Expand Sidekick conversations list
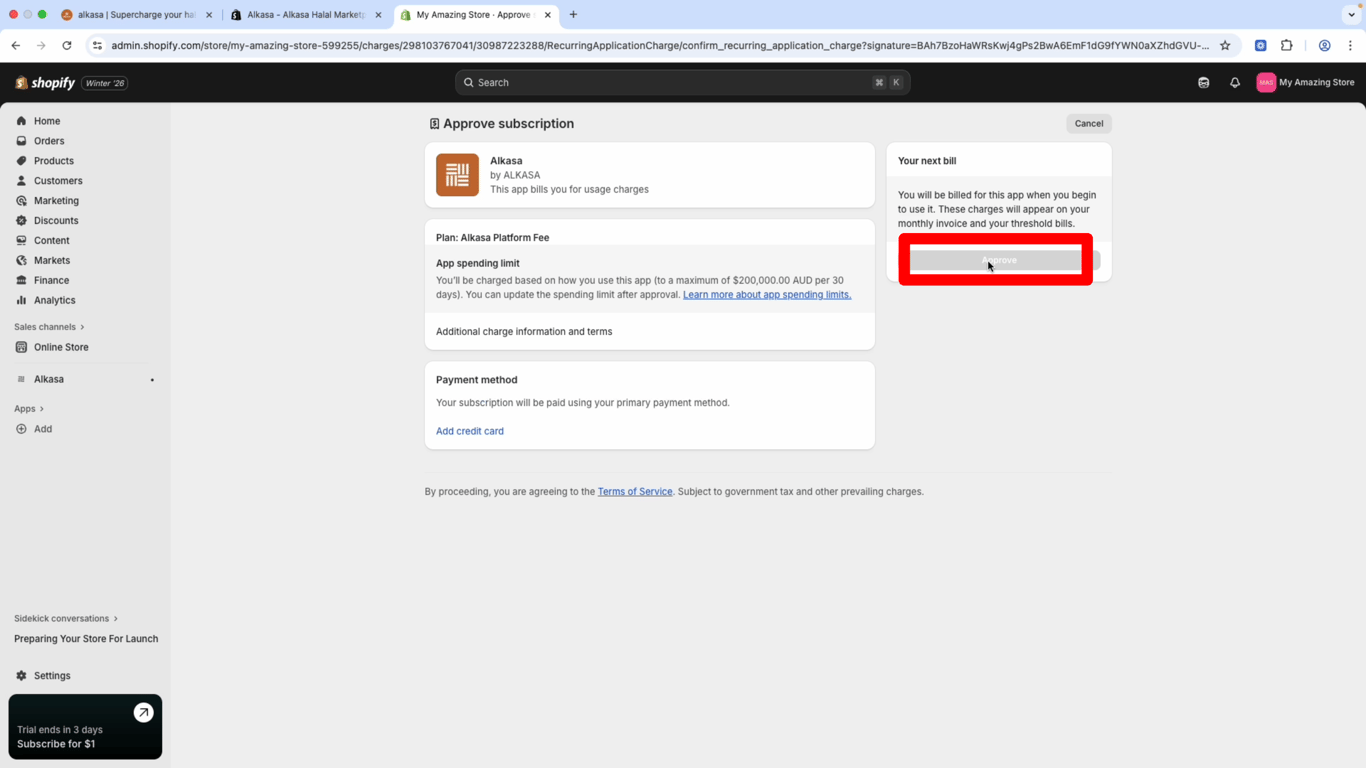1366x768 pixels. pos(65,619)
